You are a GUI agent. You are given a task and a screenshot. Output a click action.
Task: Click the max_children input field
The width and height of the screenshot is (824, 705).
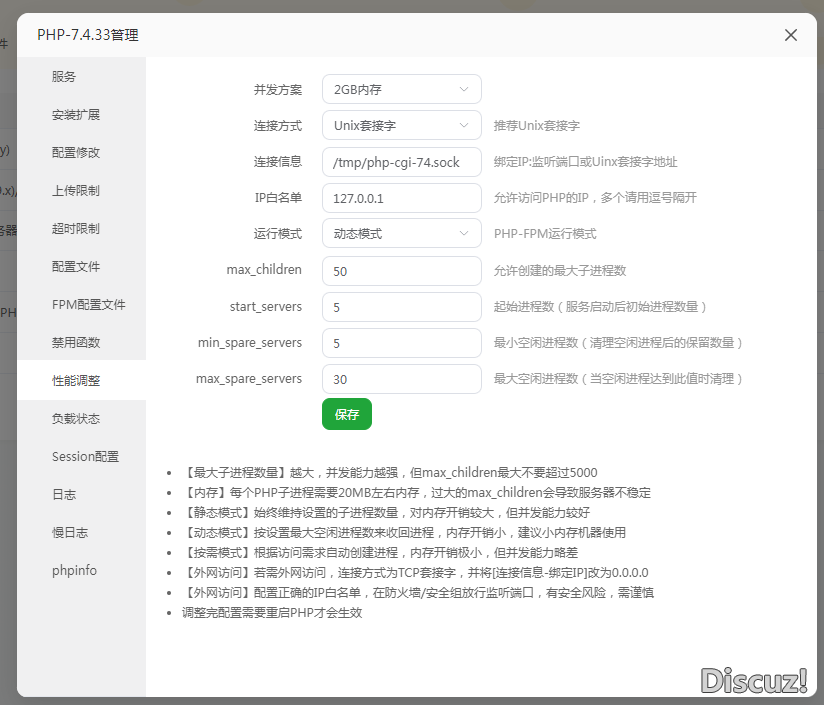point(401,271)
